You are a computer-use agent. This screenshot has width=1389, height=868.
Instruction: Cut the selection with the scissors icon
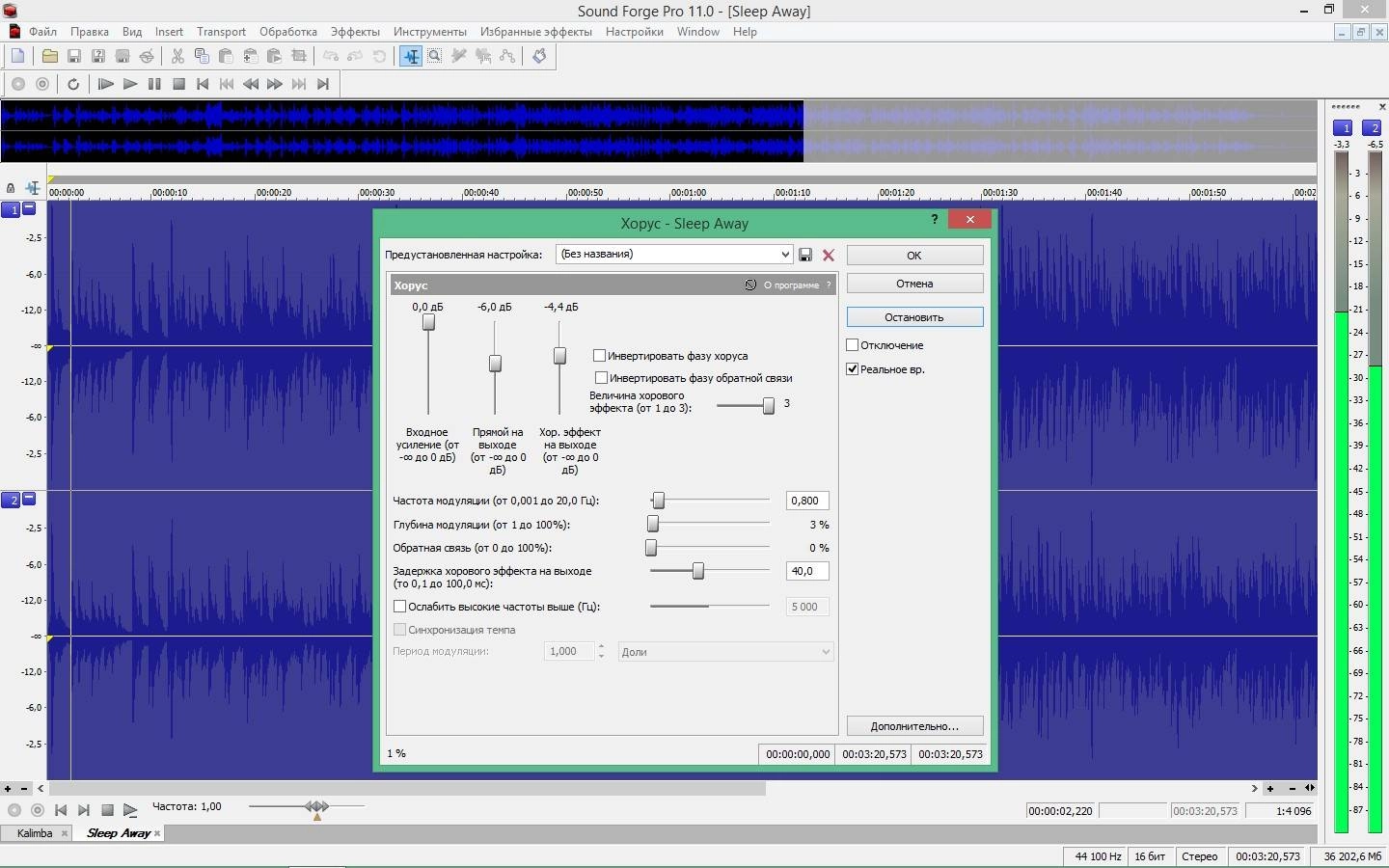177,56
